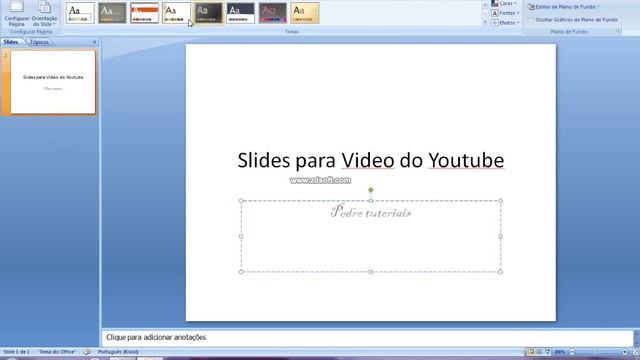
Task: Switch to Slide Sorter view icon
Action: [x=539, y=352]
